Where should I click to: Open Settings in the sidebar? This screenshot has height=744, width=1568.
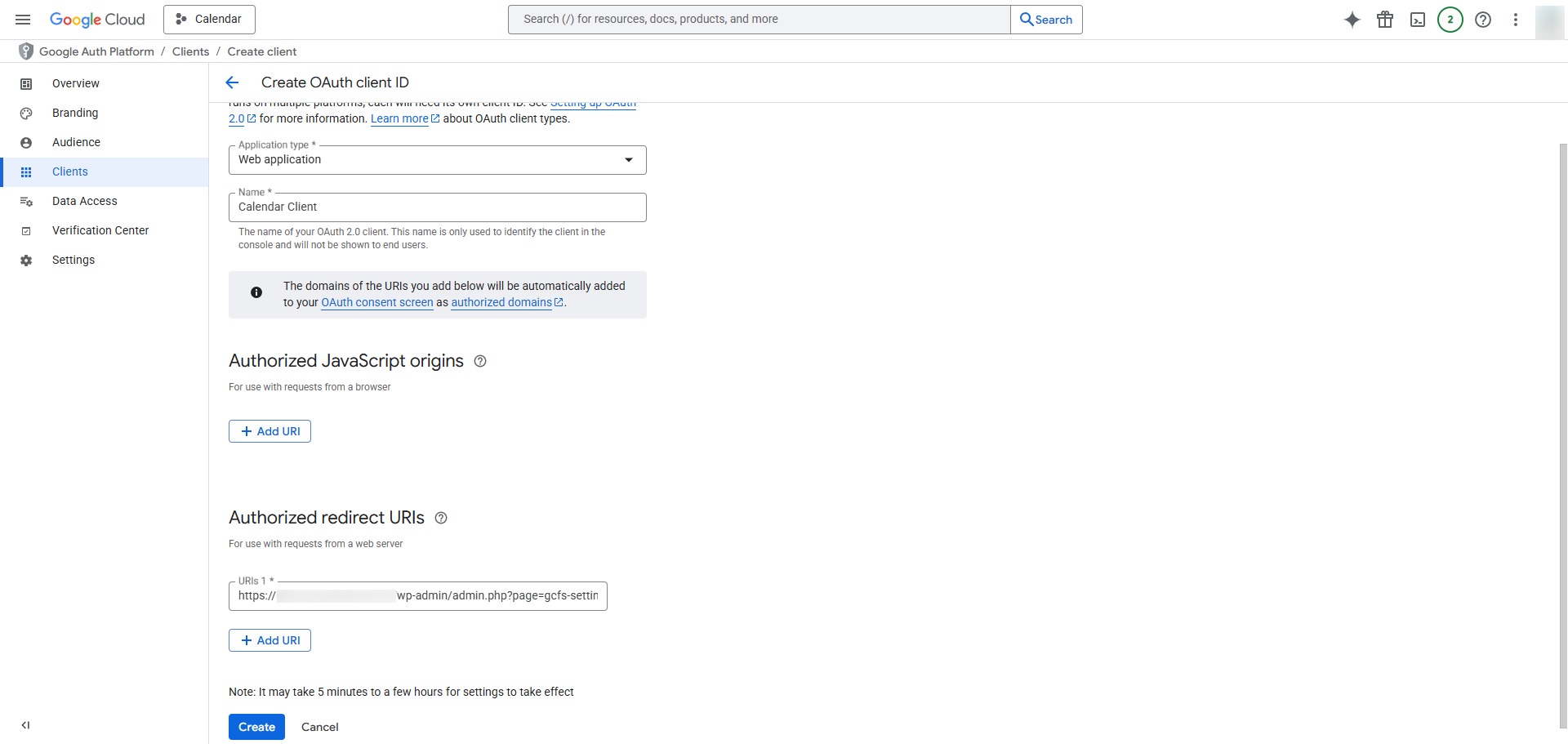pyautogui.click(x=73, y=260)
